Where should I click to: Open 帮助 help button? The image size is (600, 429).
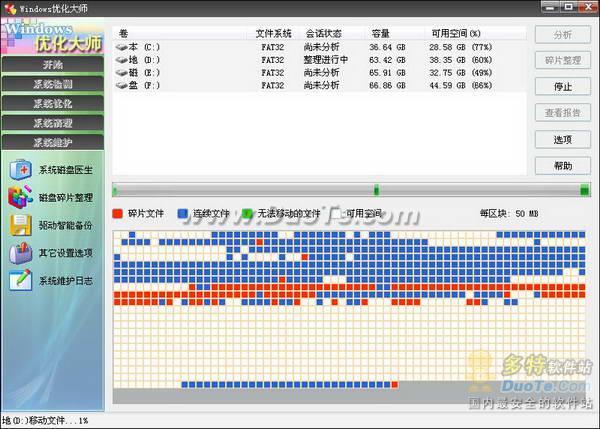pyautogui.click(x=562, y=166)
